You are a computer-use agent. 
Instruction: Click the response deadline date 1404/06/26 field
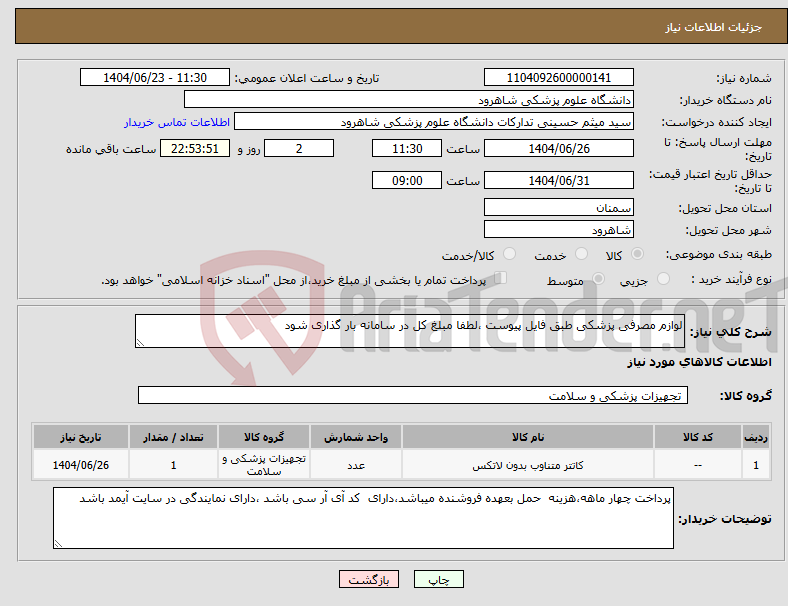[x=559, y=148]
